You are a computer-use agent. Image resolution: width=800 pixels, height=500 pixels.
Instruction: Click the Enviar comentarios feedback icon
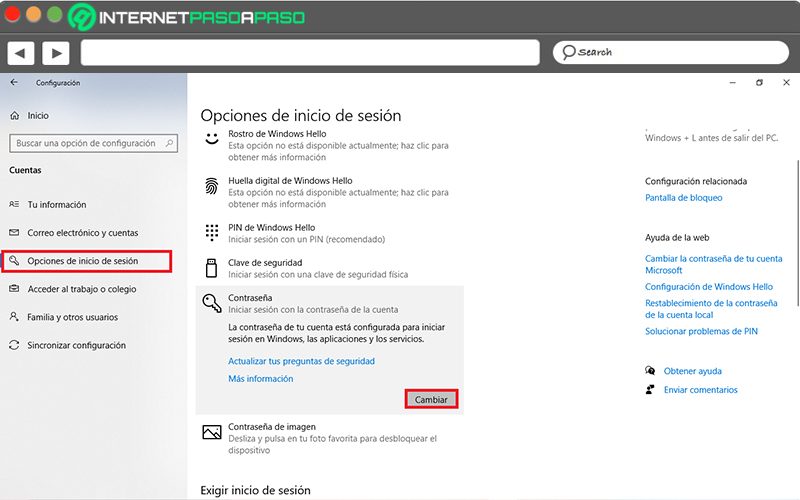pyautogui.click(x=650, y=389)
